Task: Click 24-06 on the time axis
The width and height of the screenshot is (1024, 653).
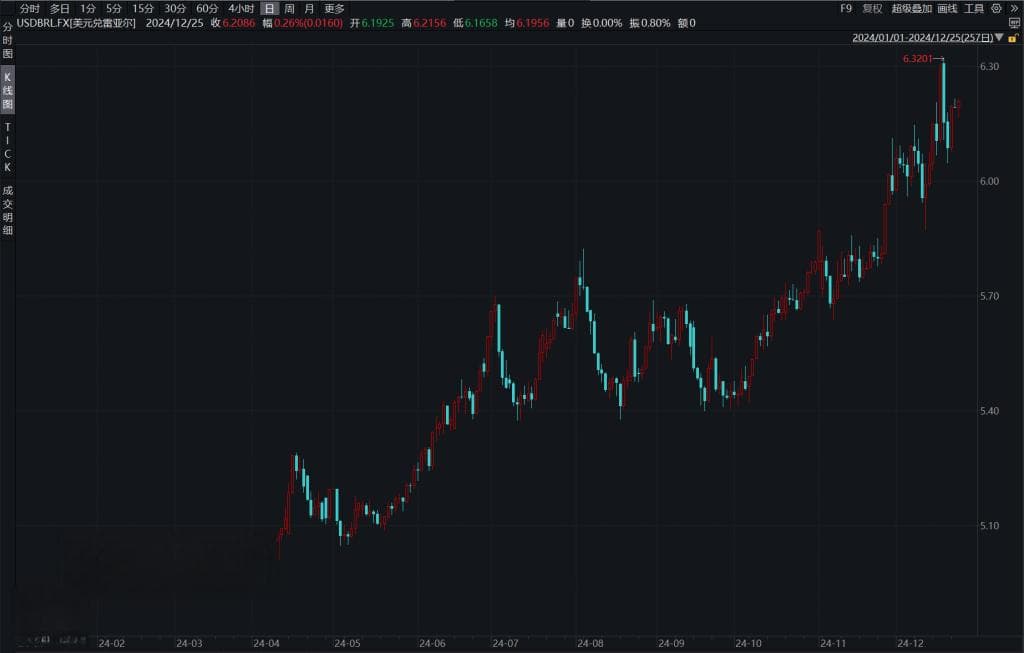Action: [x=432, y=643]
